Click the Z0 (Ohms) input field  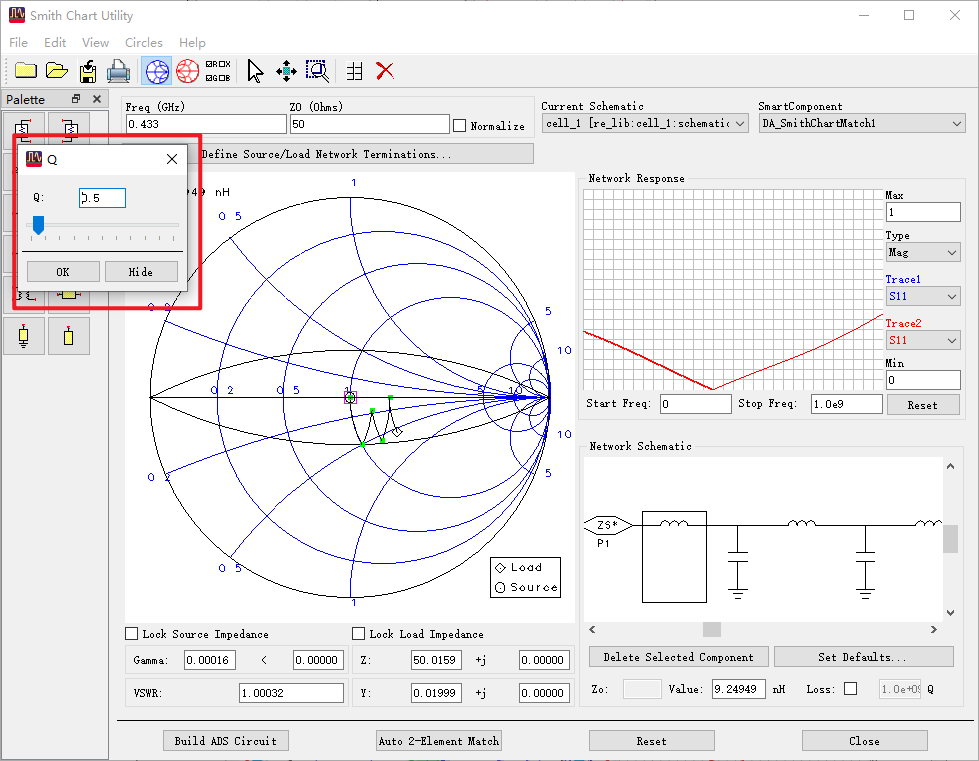point(370,124)
